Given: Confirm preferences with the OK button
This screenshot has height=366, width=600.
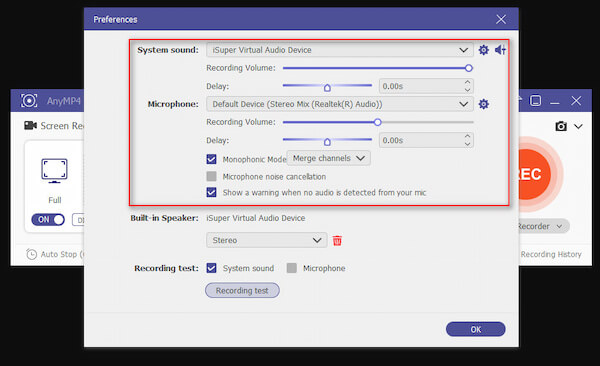Looking at the screenshot, I should [476, 329].
